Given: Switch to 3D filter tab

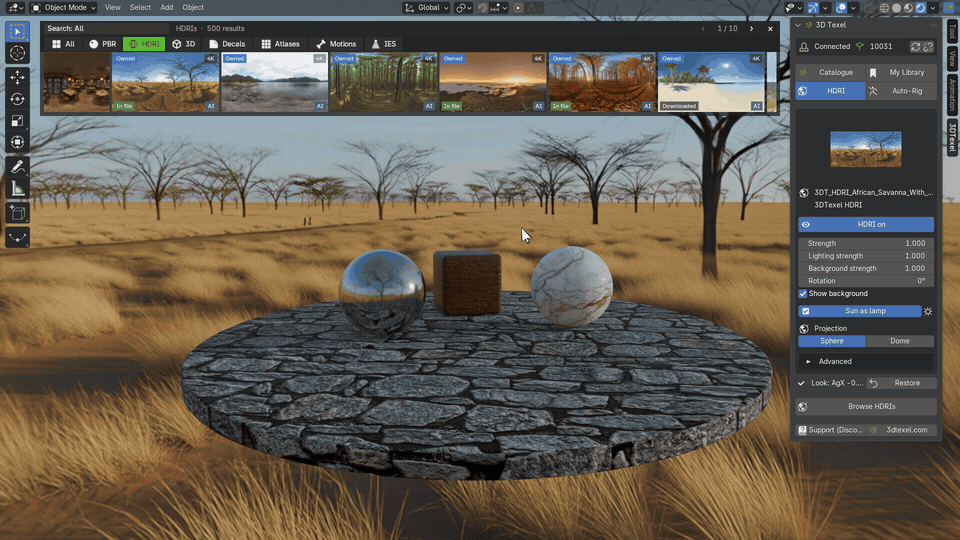Looking at the screenshot, I should coord(184,44).
